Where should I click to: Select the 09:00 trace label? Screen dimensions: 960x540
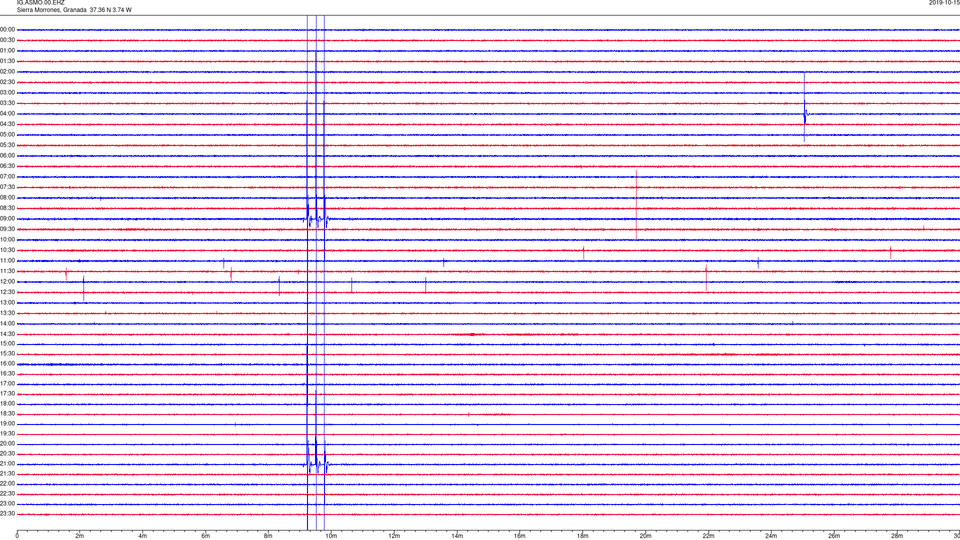[x=7, y=219]
